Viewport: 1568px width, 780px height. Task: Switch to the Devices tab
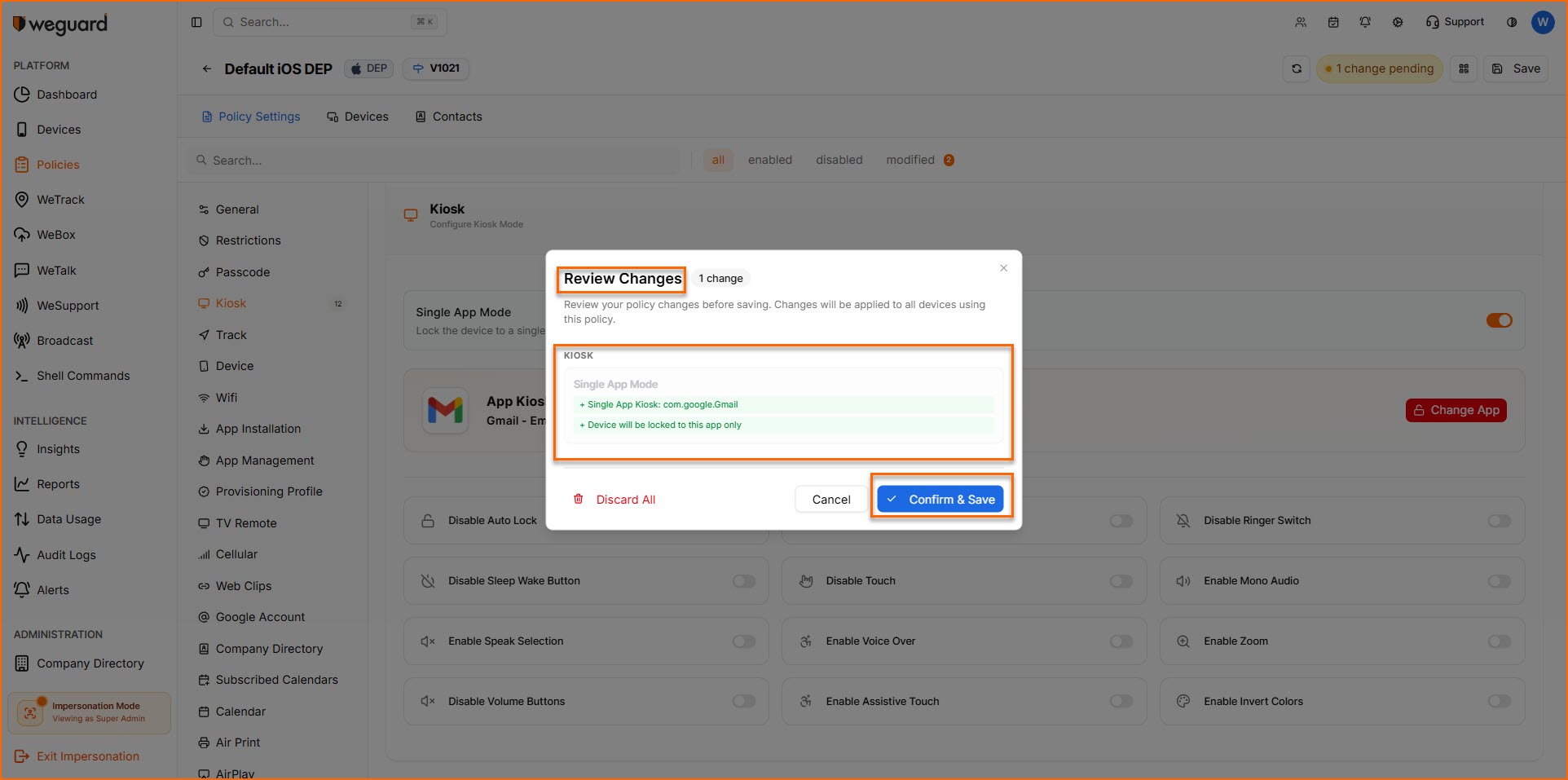coord(358,117)
